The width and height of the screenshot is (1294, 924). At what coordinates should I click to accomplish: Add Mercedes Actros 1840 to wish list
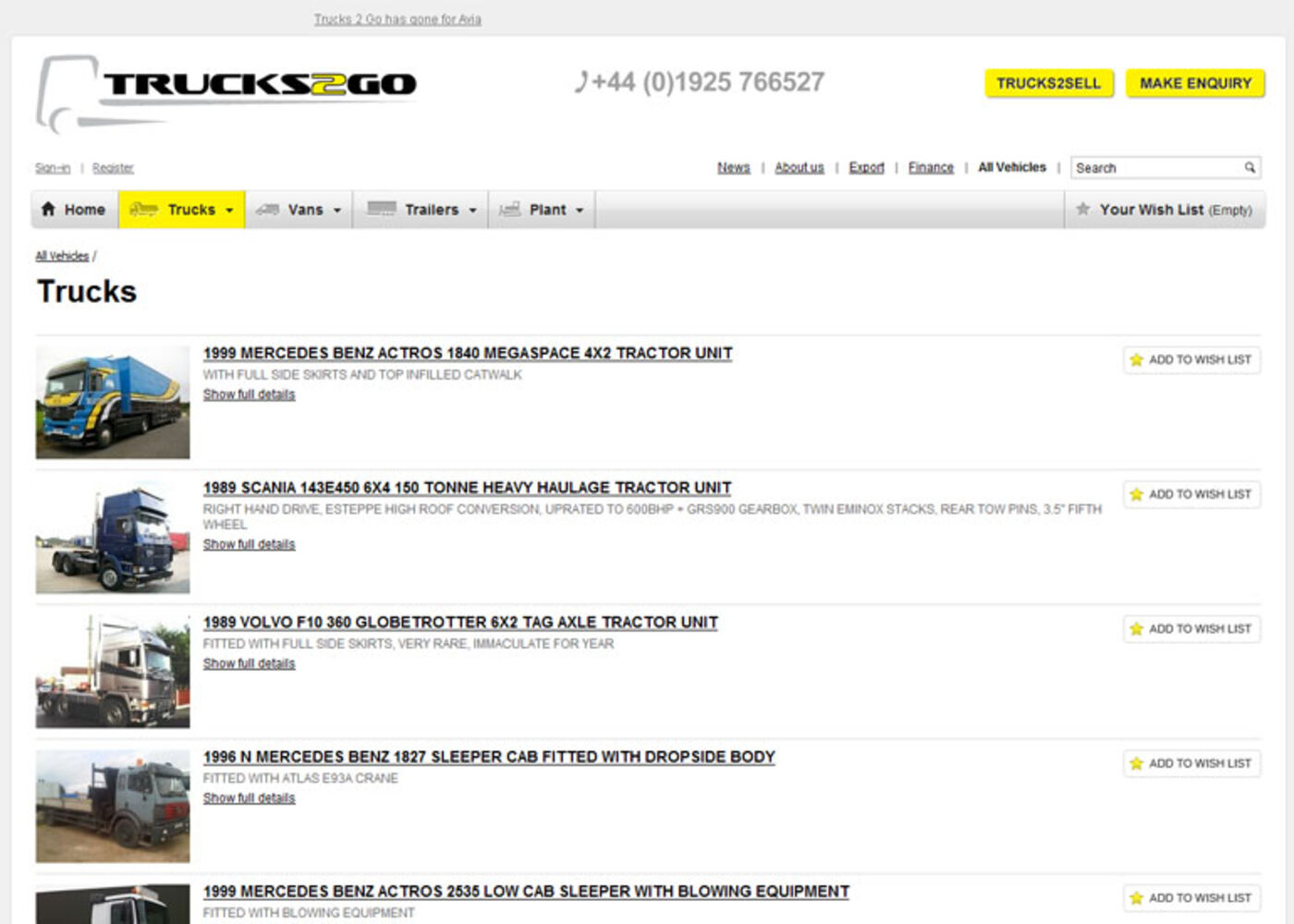[1191, 359]
